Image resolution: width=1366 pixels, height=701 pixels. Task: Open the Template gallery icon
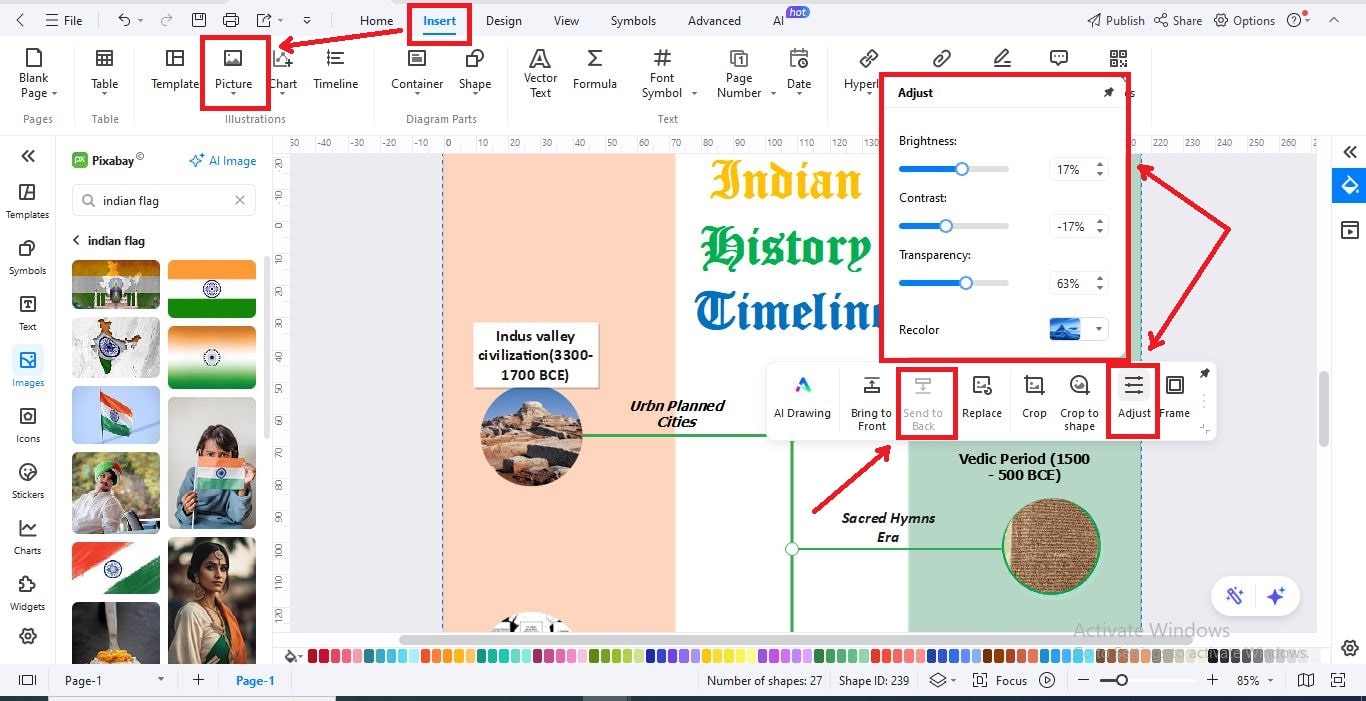click(x=175, y=70)
